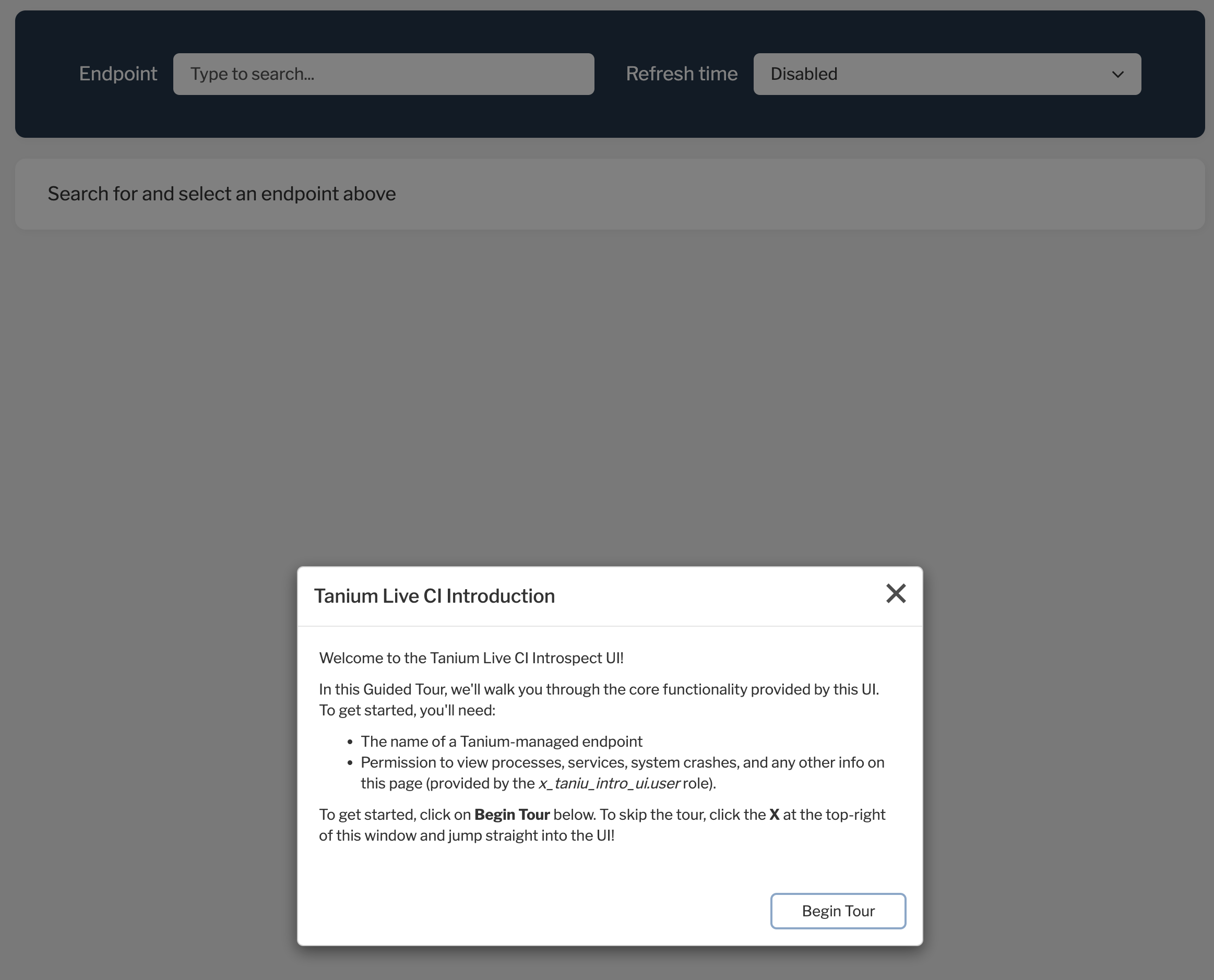The width and height of the screenshot is (1214, 980).
Task: Click the bold X text in the paragraph
Action: [773, 815]
